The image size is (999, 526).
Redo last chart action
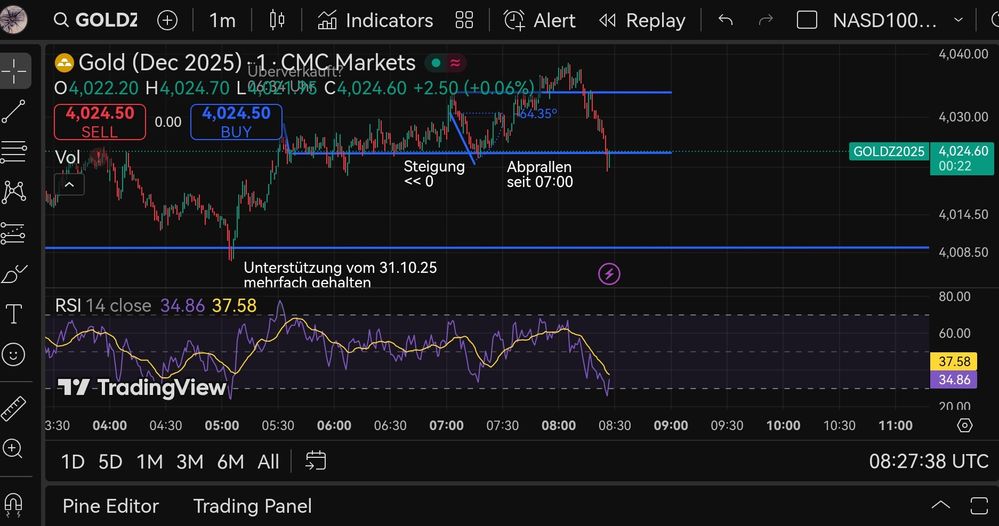point(765,20)
